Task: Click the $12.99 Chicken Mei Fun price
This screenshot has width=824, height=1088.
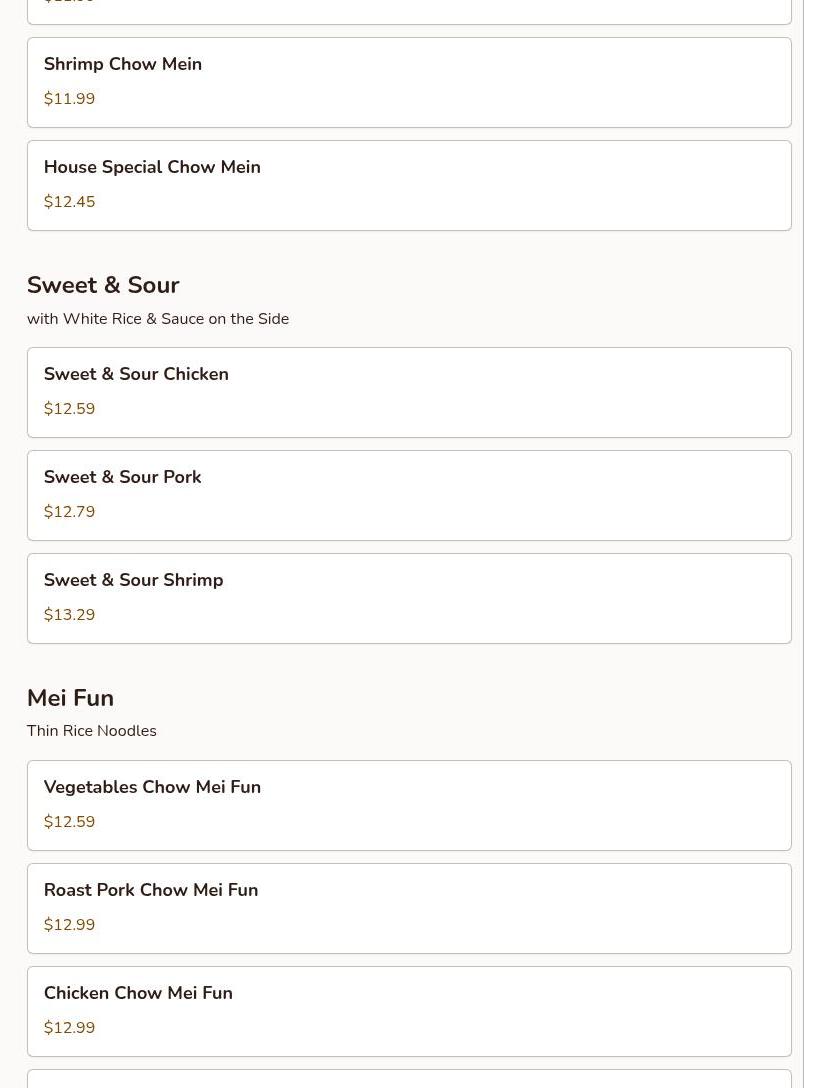Action: pos(69,1028)
